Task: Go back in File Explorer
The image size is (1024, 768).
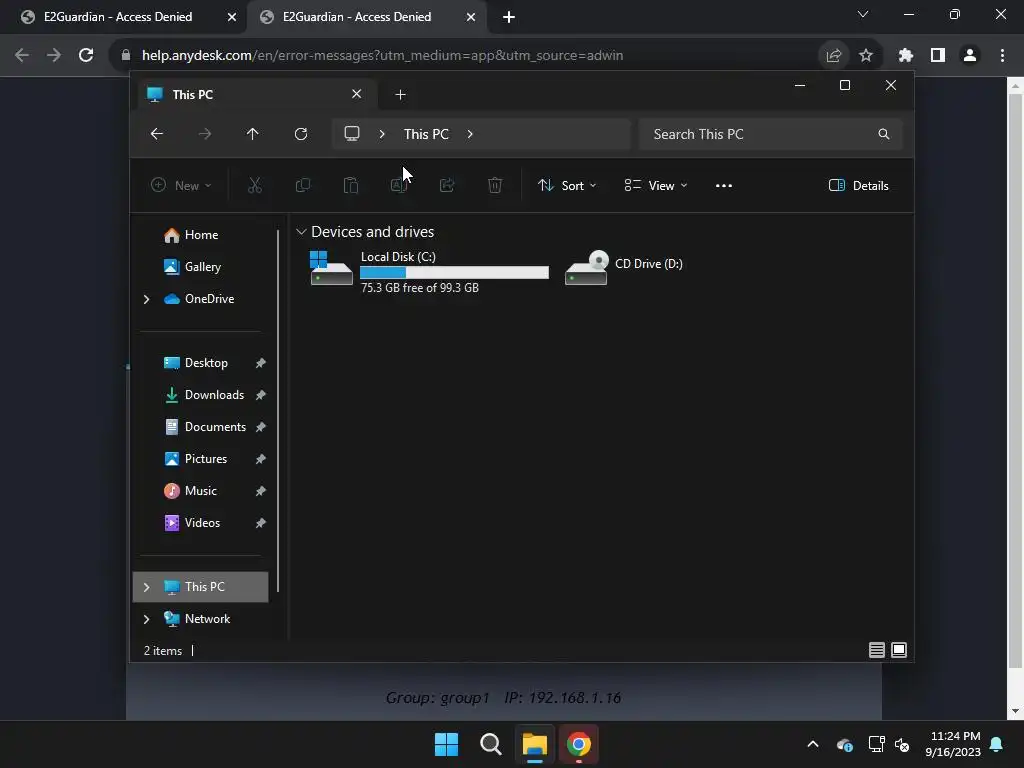Action: (157, 134)
